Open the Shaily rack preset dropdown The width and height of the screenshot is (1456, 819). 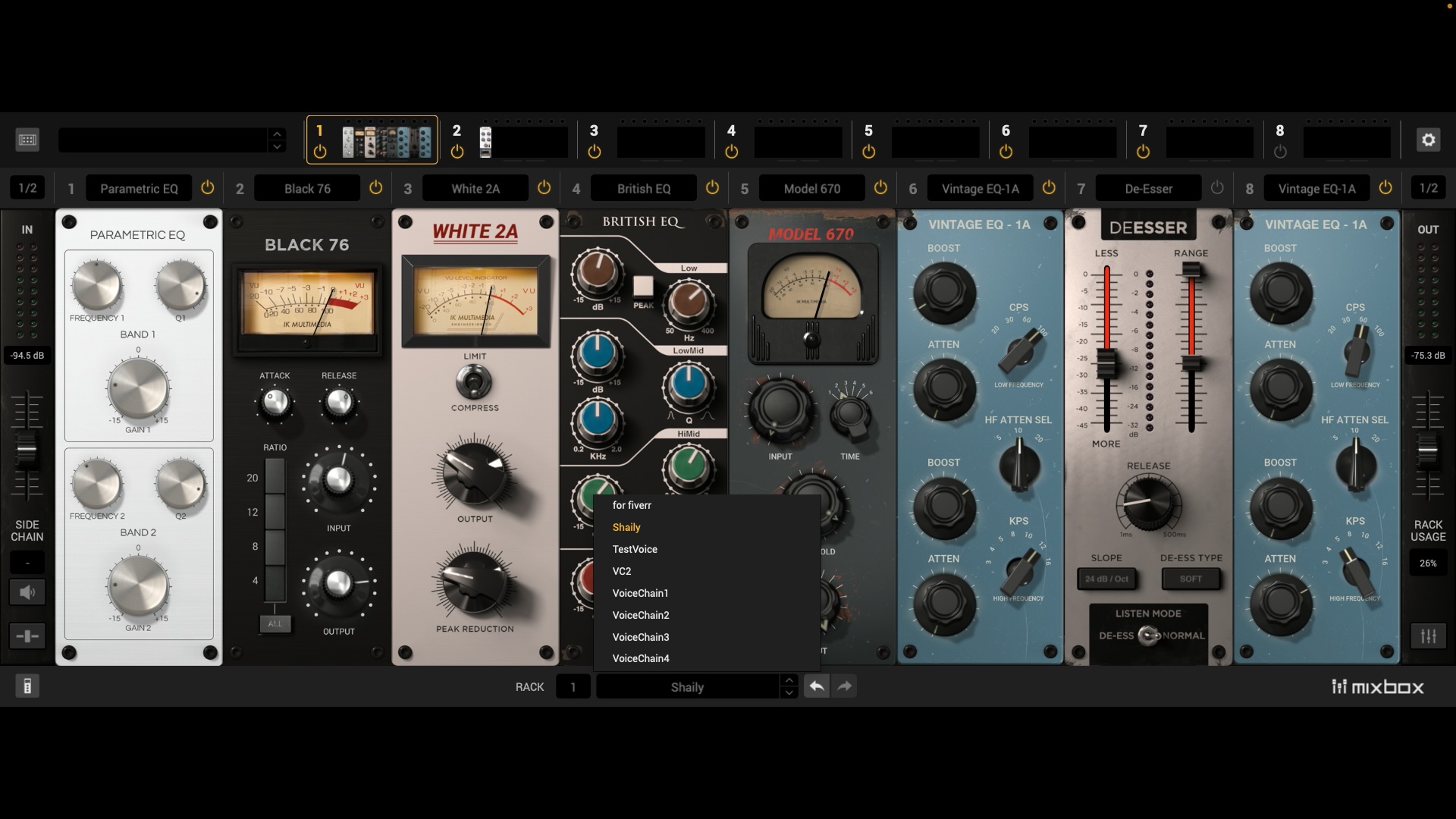coord(687,687)
